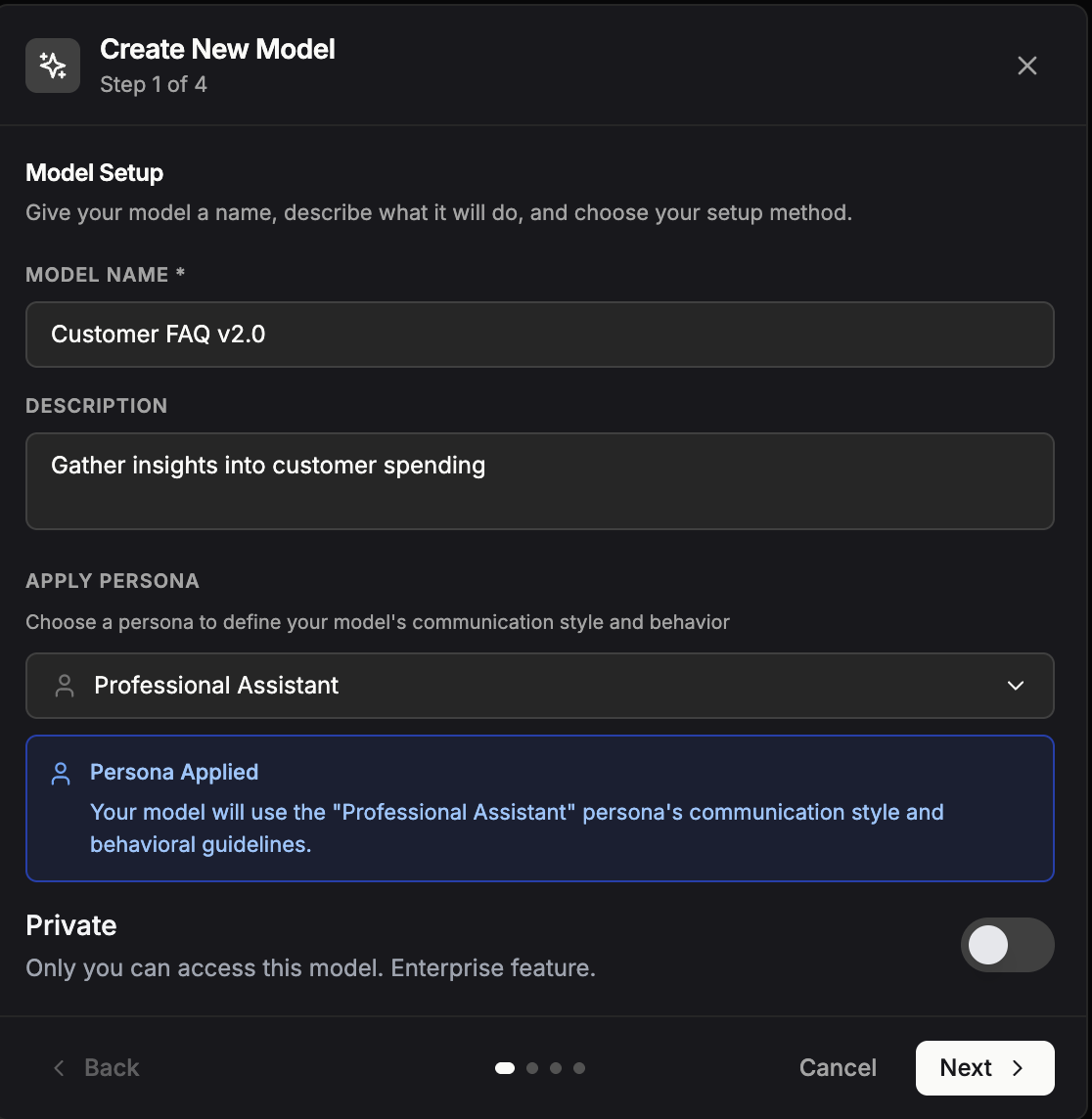Image resolution: width=1092 pixels, height=1119 pixels.
Task: Select the first step indicator dot
Action: coord(505,1067)
